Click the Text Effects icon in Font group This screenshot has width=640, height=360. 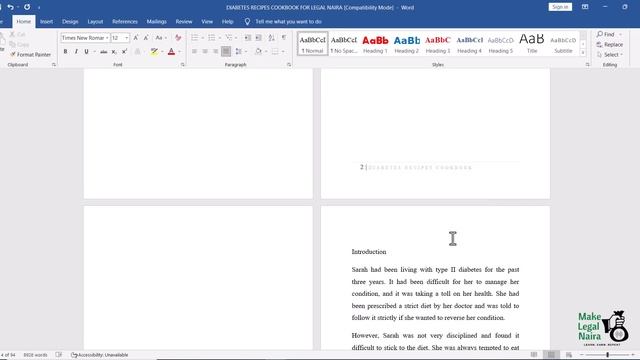pyautogui.click(x=138, y=51)
